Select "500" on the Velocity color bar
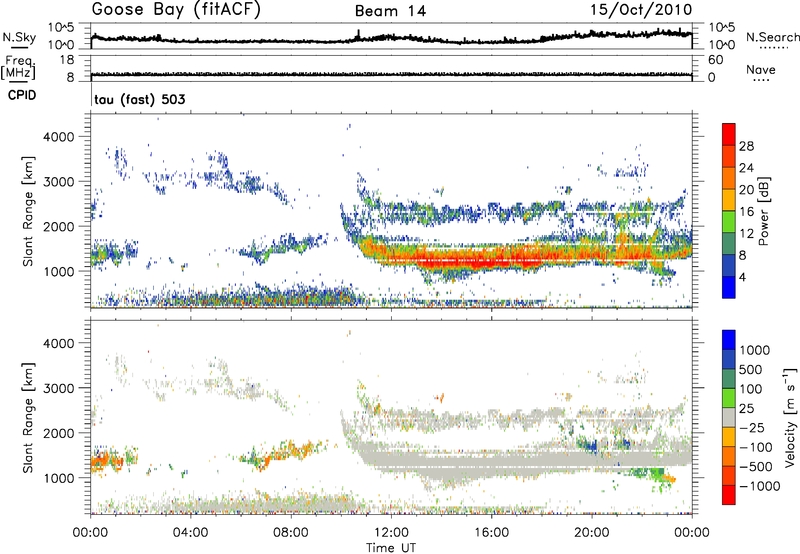The height and width of the screenshot is (554, 800). click(x=751, y=369)
